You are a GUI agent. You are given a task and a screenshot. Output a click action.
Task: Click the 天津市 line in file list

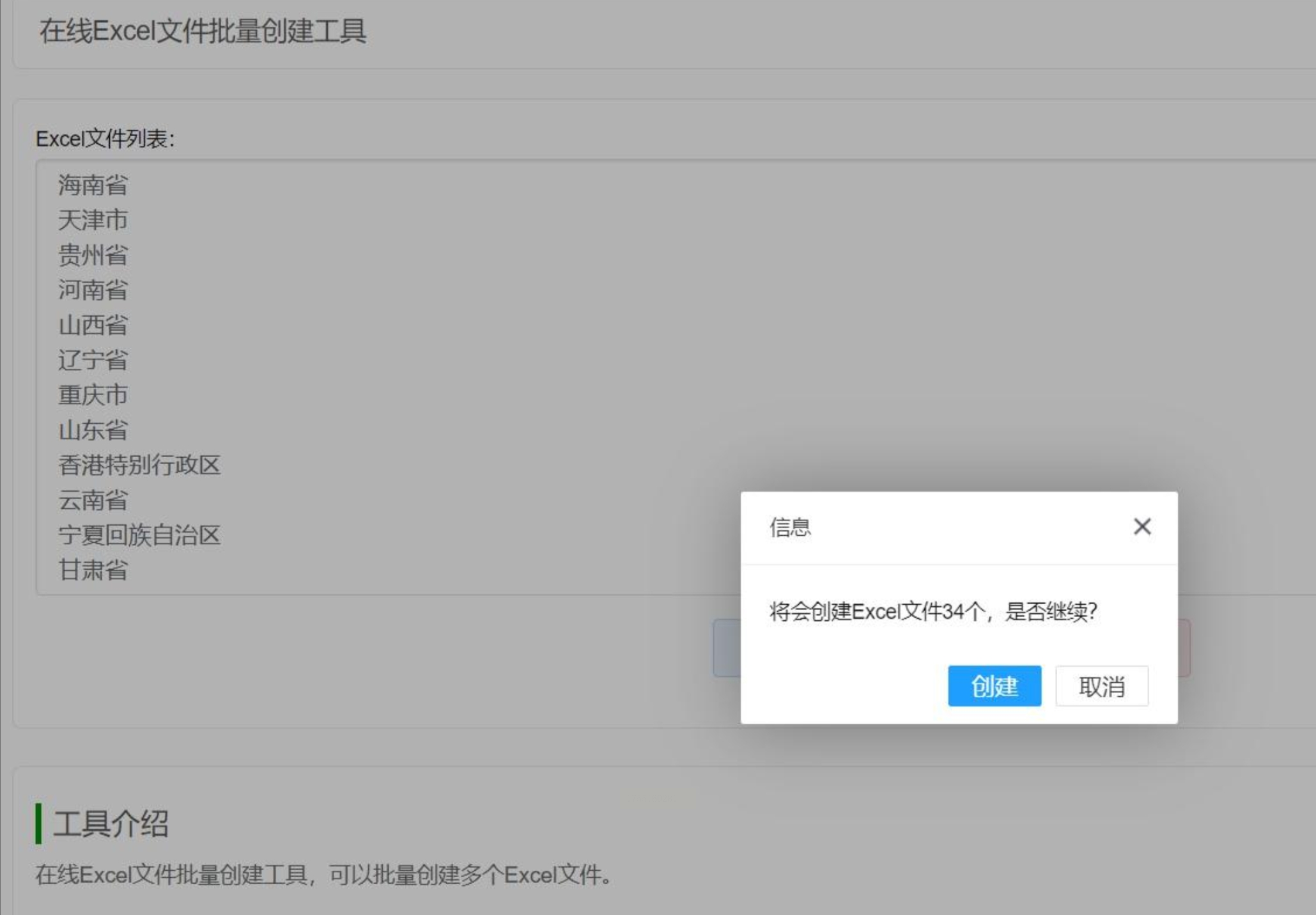coord(93,220)
